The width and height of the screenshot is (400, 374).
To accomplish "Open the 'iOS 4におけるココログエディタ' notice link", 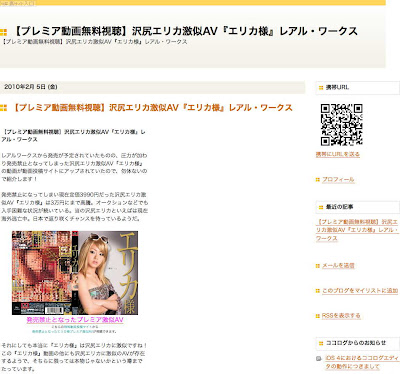I will [x=362, y=362].
